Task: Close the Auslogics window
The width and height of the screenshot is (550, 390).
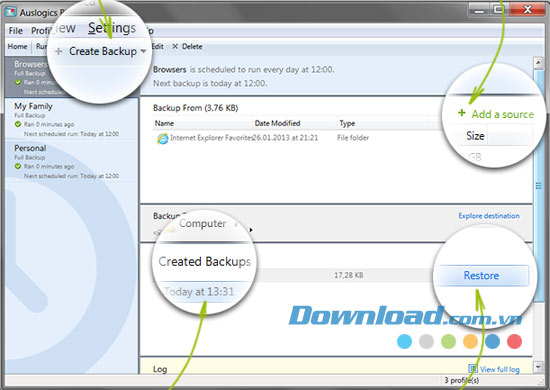Action: click(x=527, y=10)
